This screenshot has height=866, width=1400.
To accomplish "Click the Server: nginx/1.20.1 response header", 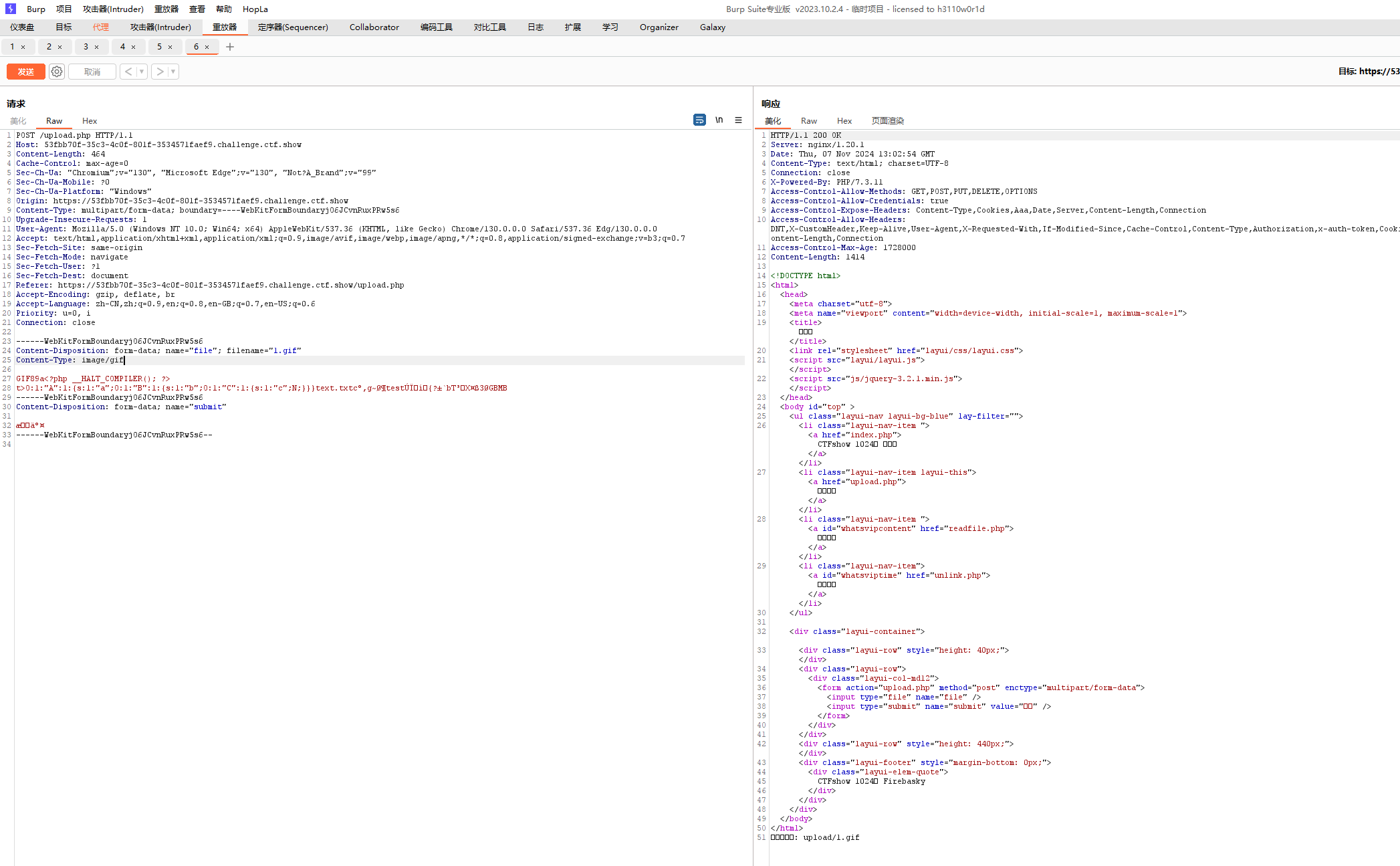I will click(817, 144).
